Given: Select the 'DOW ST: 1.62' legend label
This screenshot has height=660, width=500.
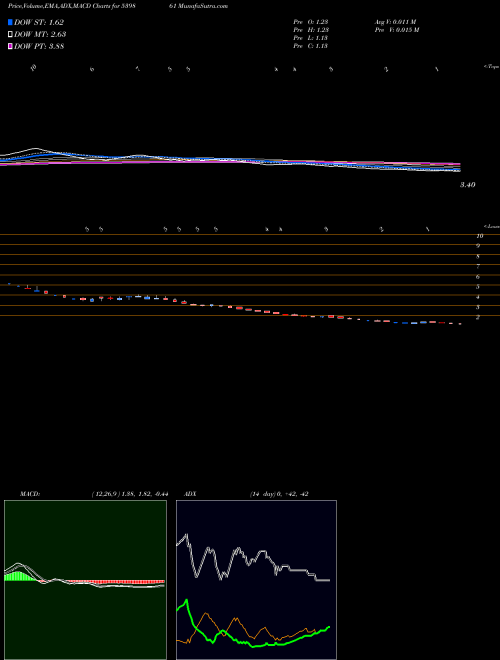Looking at the screenshot, I should [x=39, y=22].
